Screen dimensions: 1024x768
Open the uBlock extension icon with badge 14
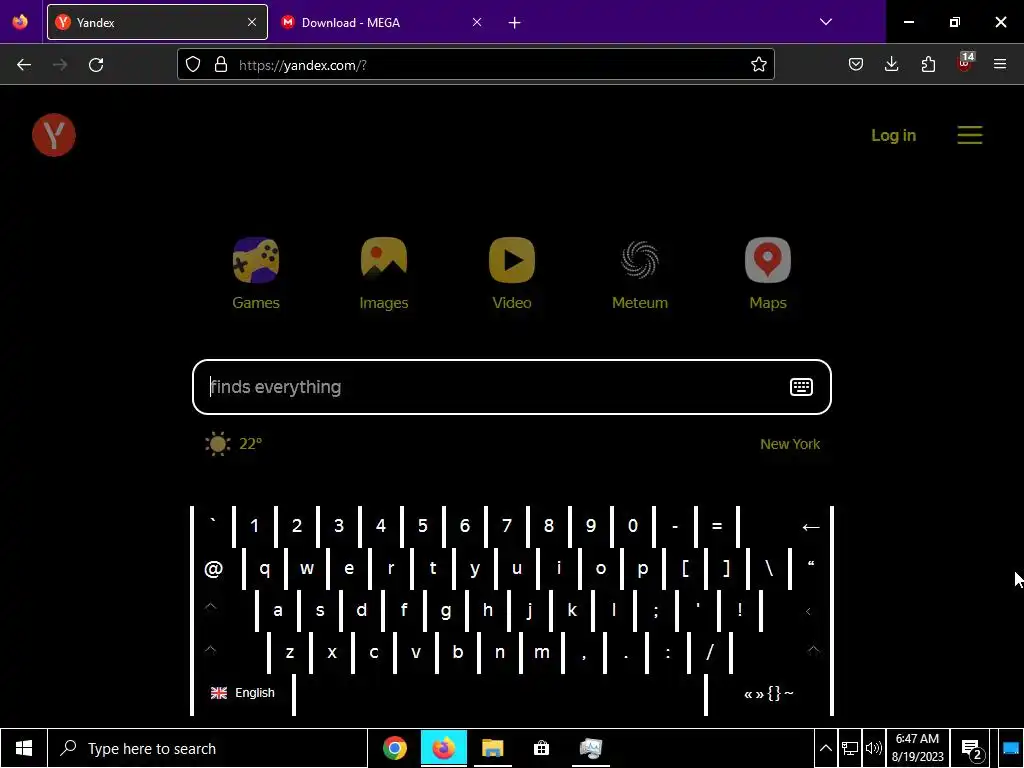point(965,63)
